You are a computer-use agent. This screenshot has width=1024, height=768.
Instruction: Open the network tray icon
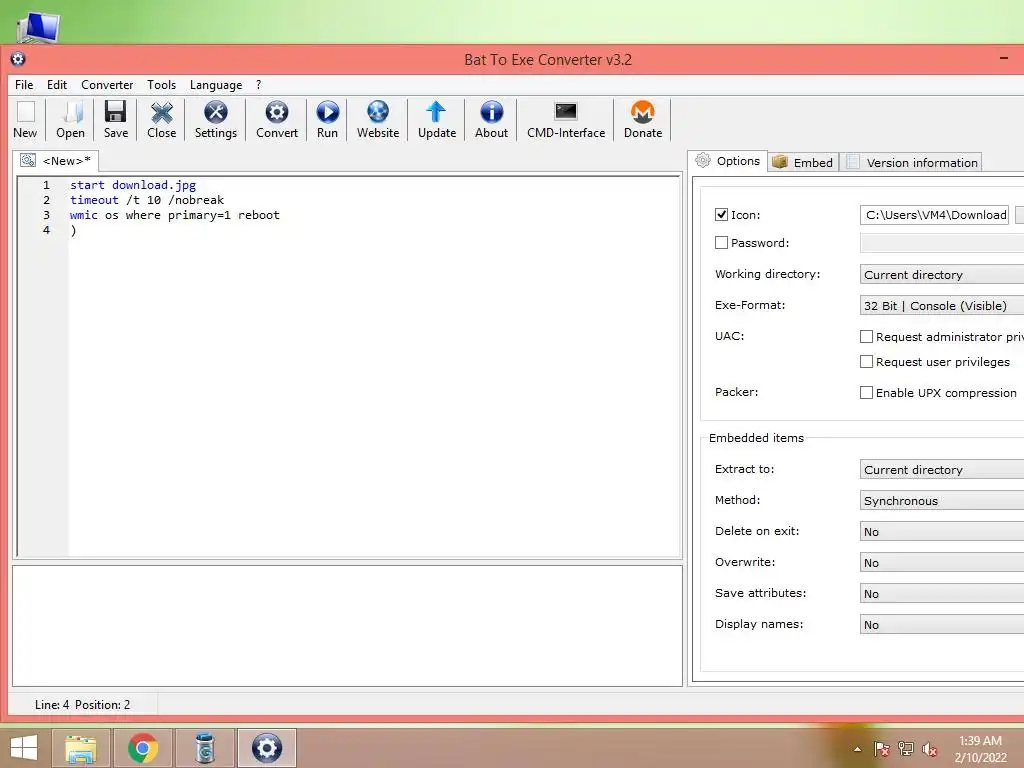click(x=906, y=749)
